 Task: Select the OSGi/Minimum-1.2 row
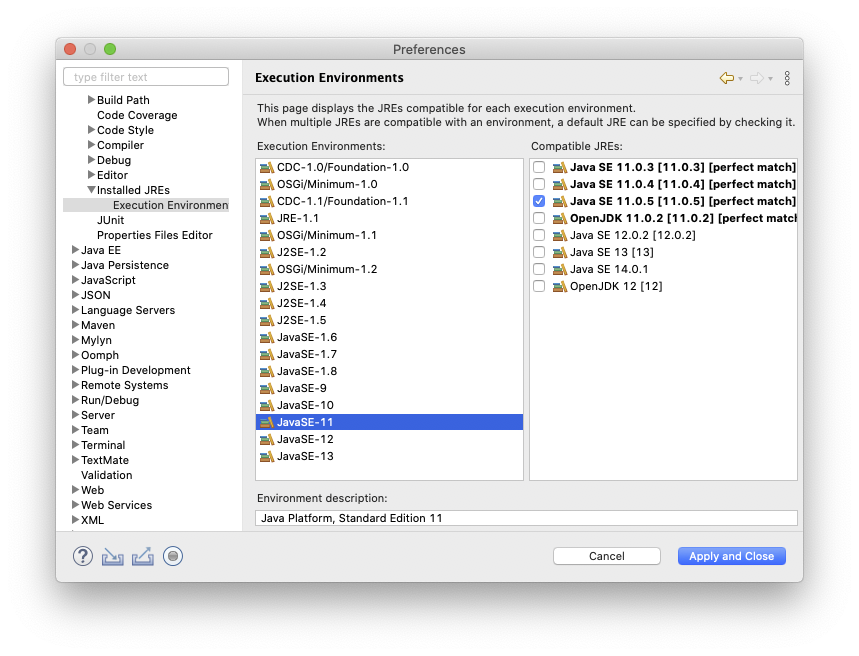(x=389, y=270)
